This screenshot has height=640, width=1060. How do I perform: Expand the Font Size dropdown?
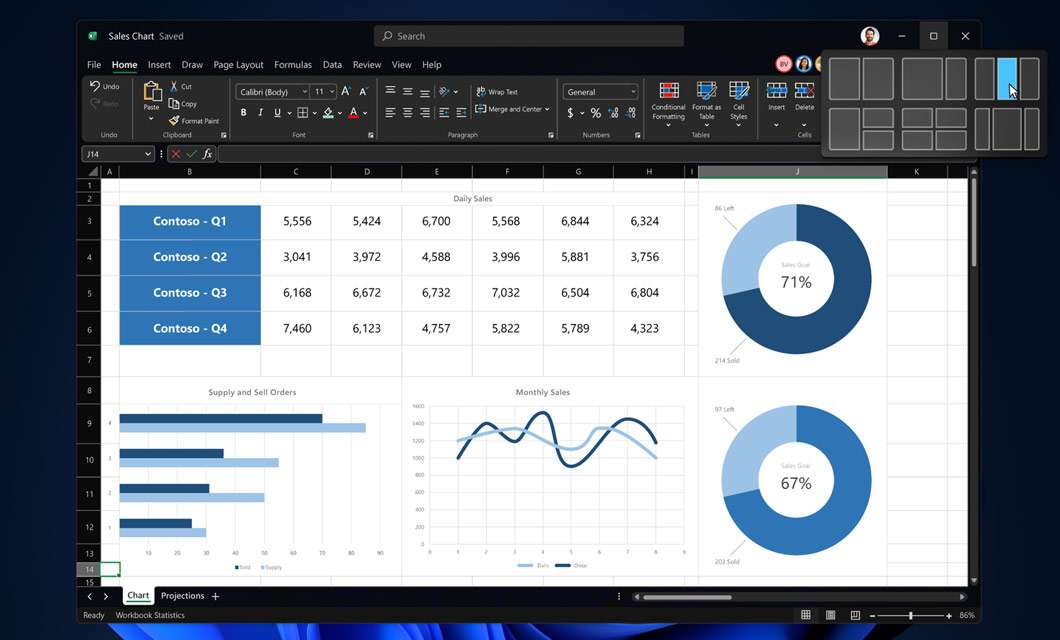click(331, 92)
